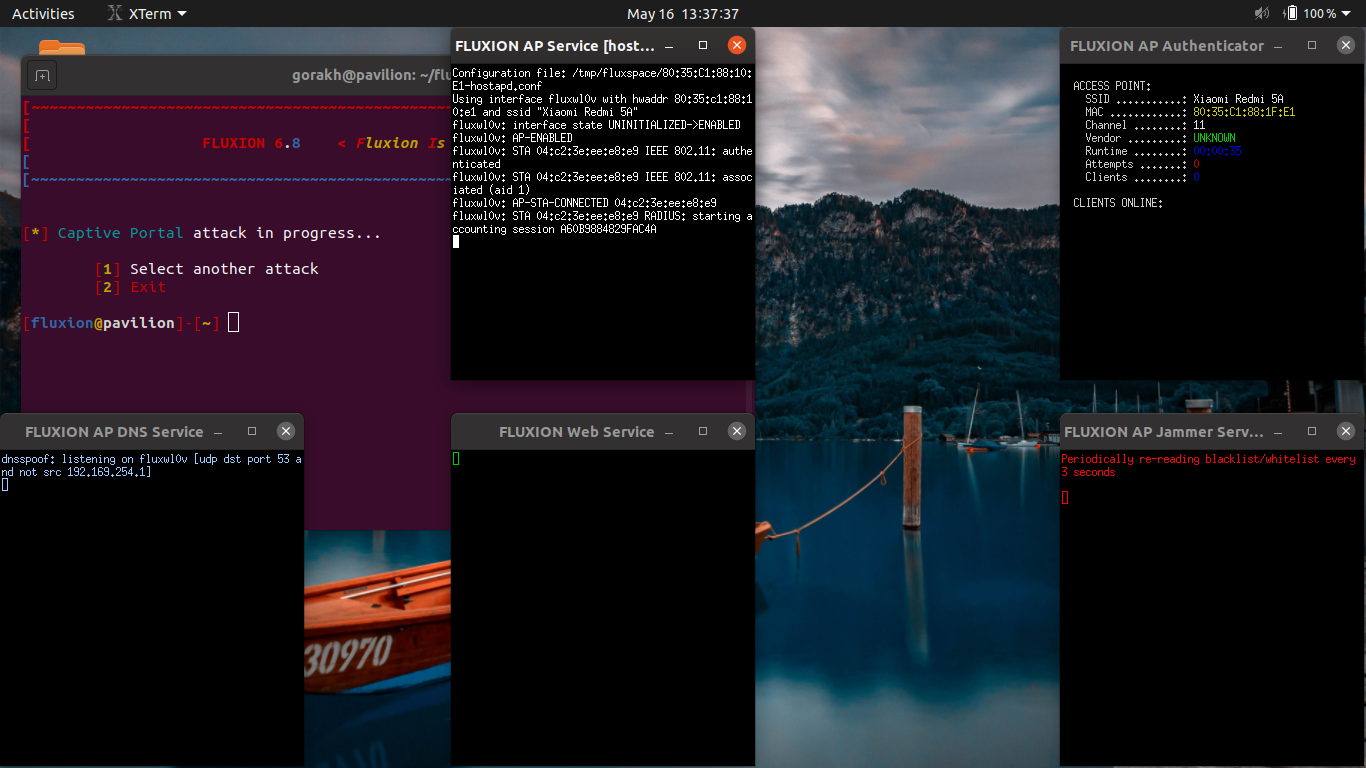Click the MAC address 80:35:C1:88:1F:E1
The image size is (1366, 768).
point(1244,112)
